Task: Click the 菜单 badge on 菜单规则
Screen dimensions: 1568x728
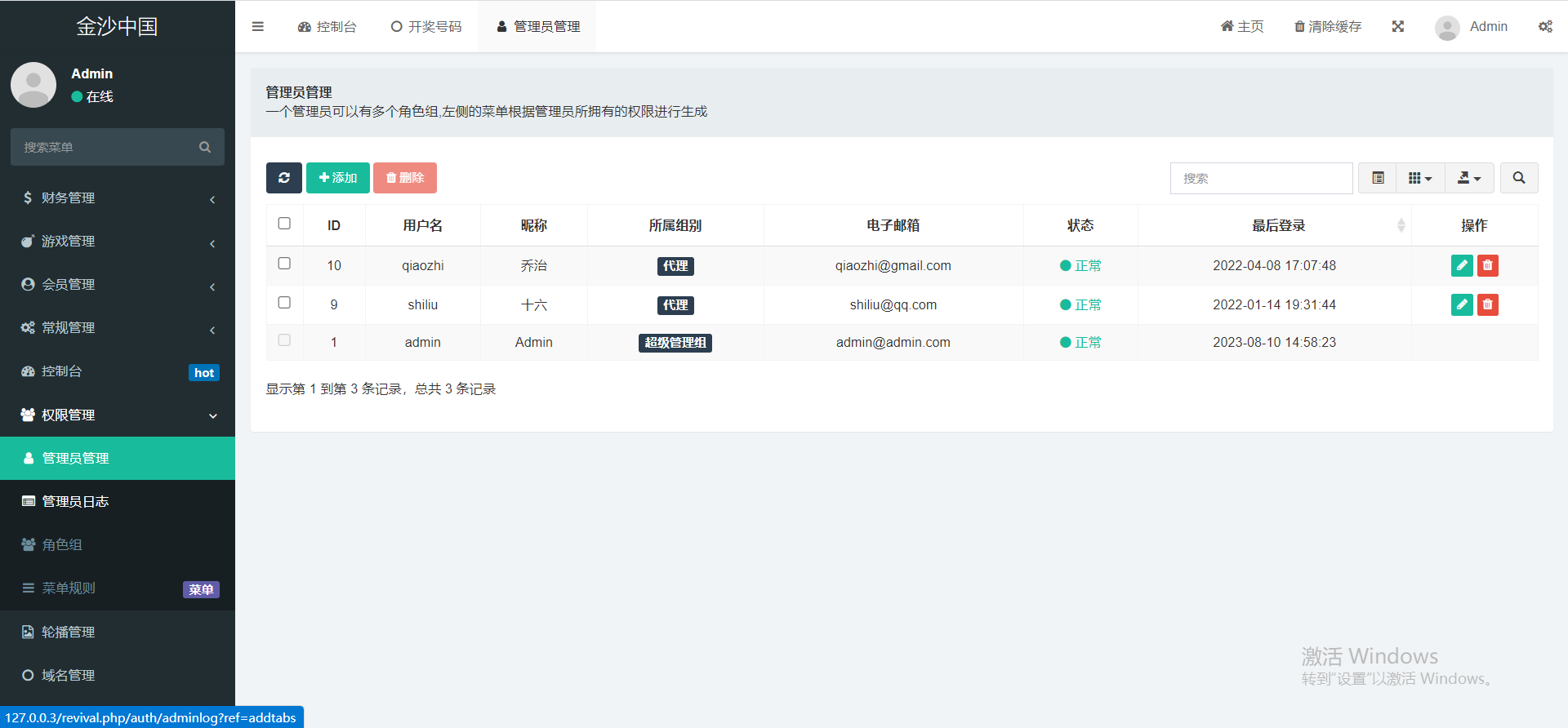Action: (201, 589)
